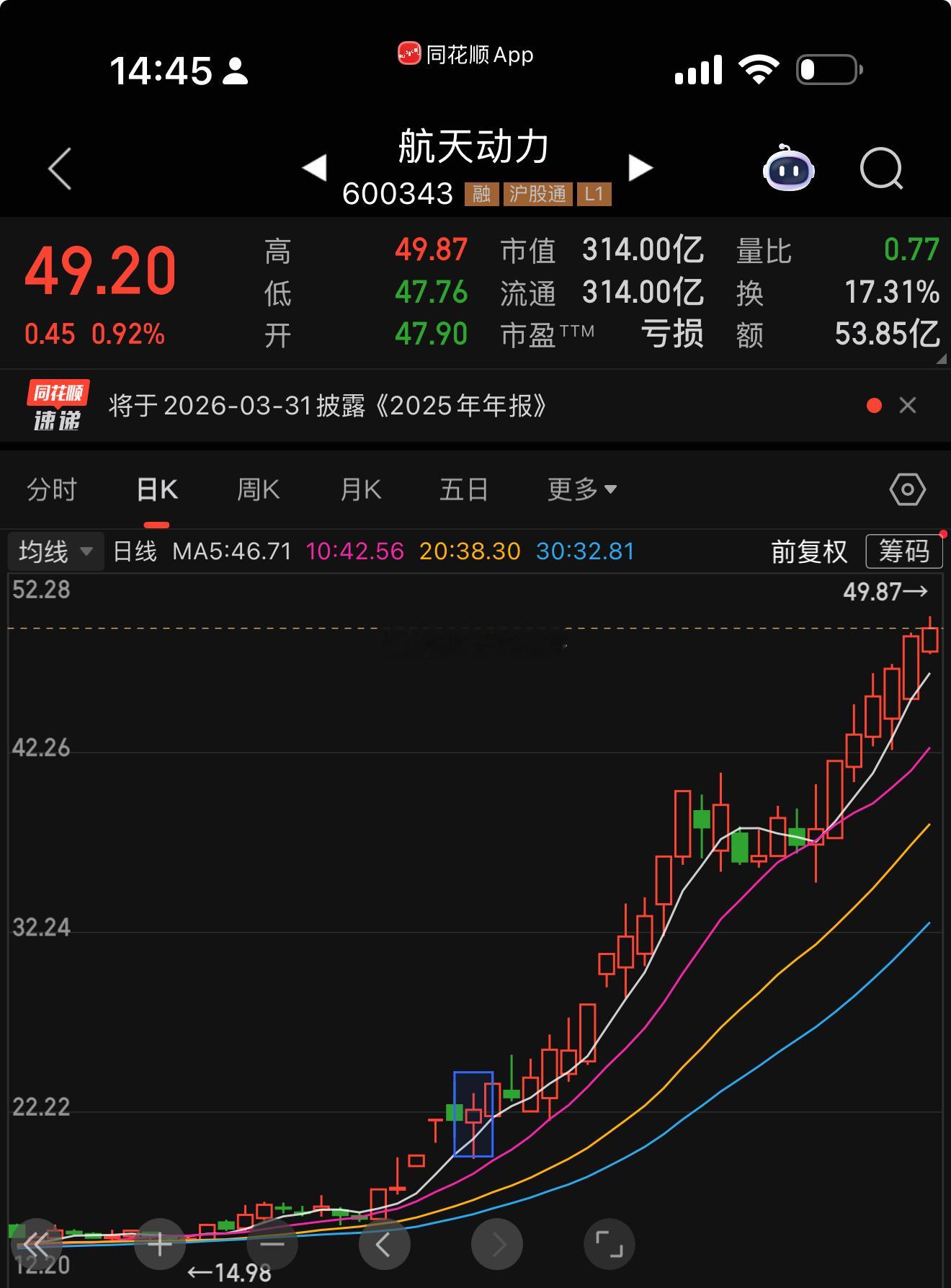Tap the battery icon in status bar
Image resolution: width=951 pixels, height=1288 pixels.
(829, 70)
